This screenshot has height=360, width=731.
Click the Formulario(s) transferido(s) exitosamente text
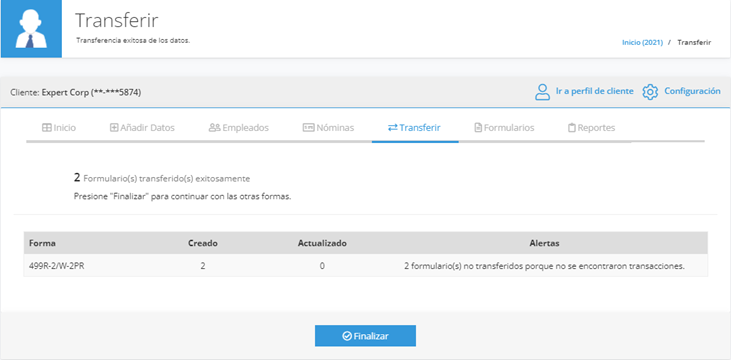tap(162, 178)
